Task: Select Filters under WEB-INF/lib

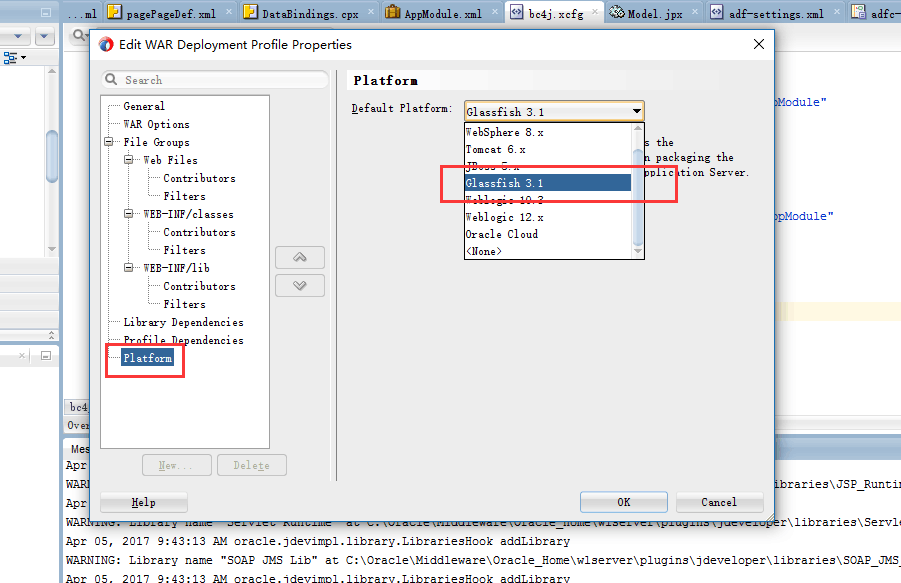Action: click(184, 304)
